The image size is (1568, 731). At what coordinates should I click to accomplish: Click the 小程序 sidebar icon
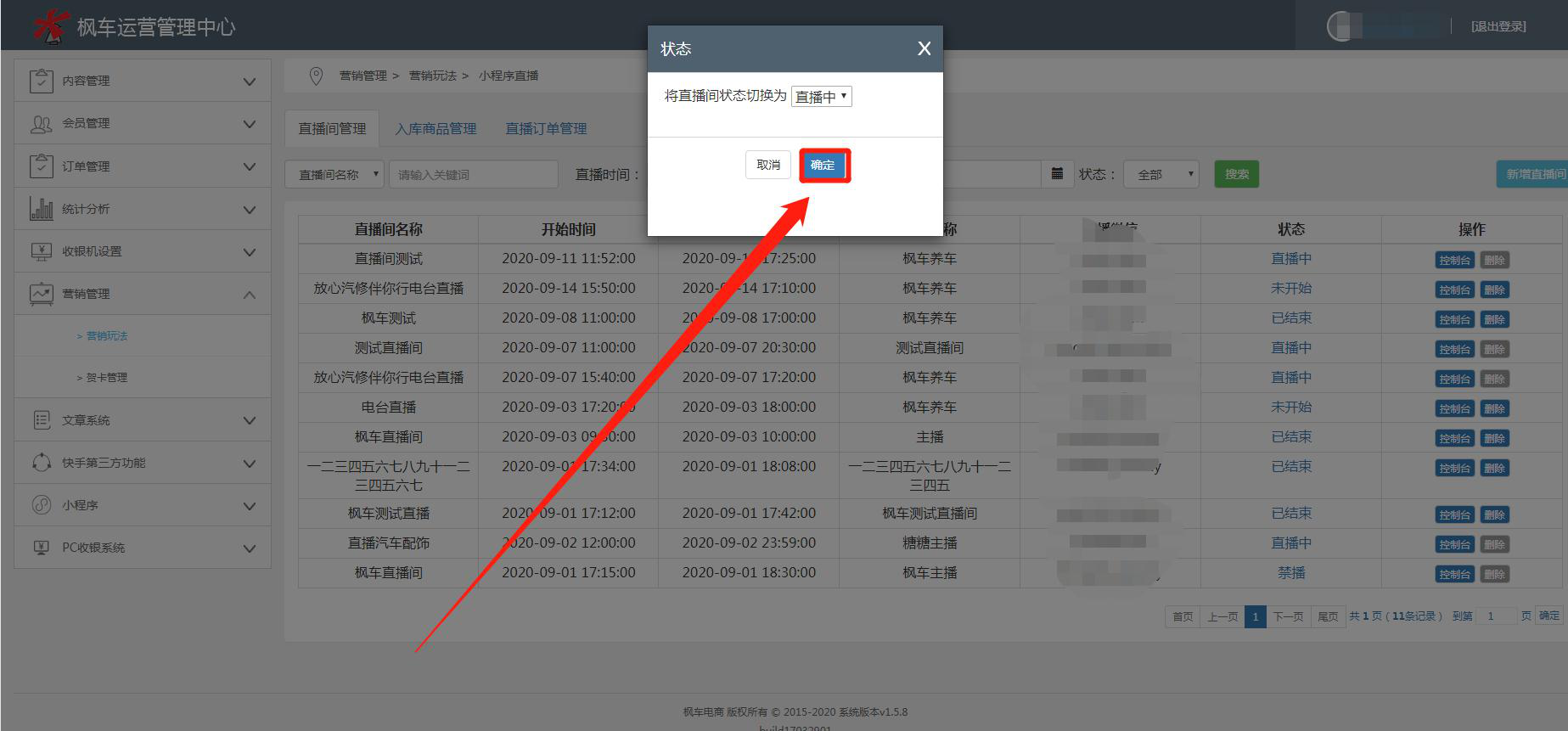[41, 505]
